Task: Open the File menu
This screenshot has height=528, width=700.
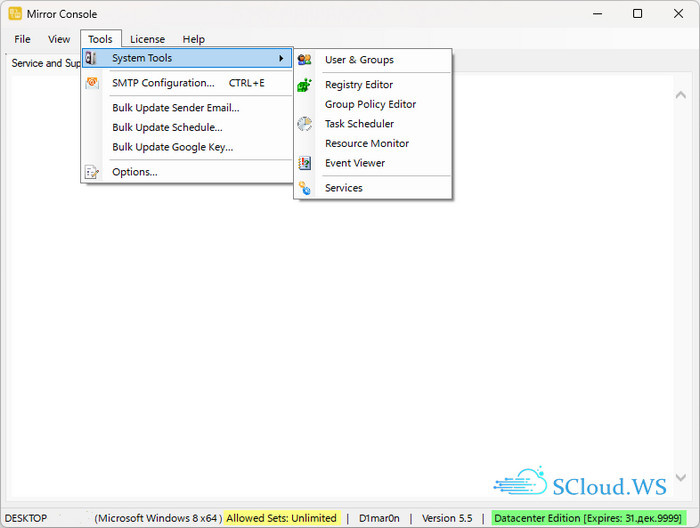Action: (22, 39)
